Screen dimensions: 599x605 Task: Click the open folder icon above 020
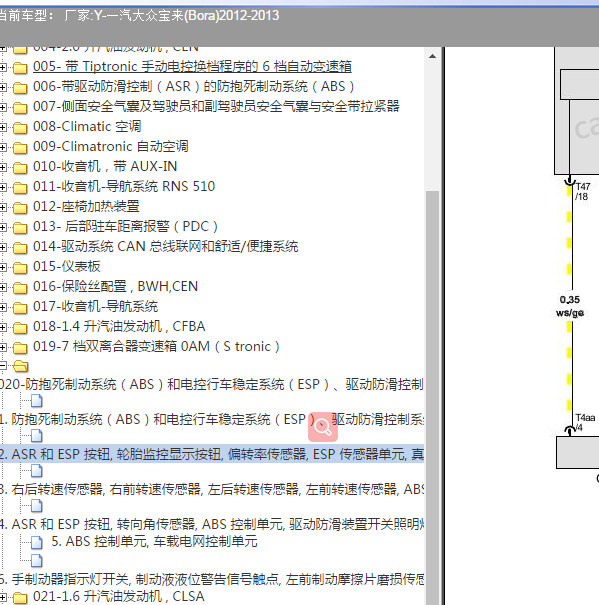pyautogui.click(x=20, y=366)
